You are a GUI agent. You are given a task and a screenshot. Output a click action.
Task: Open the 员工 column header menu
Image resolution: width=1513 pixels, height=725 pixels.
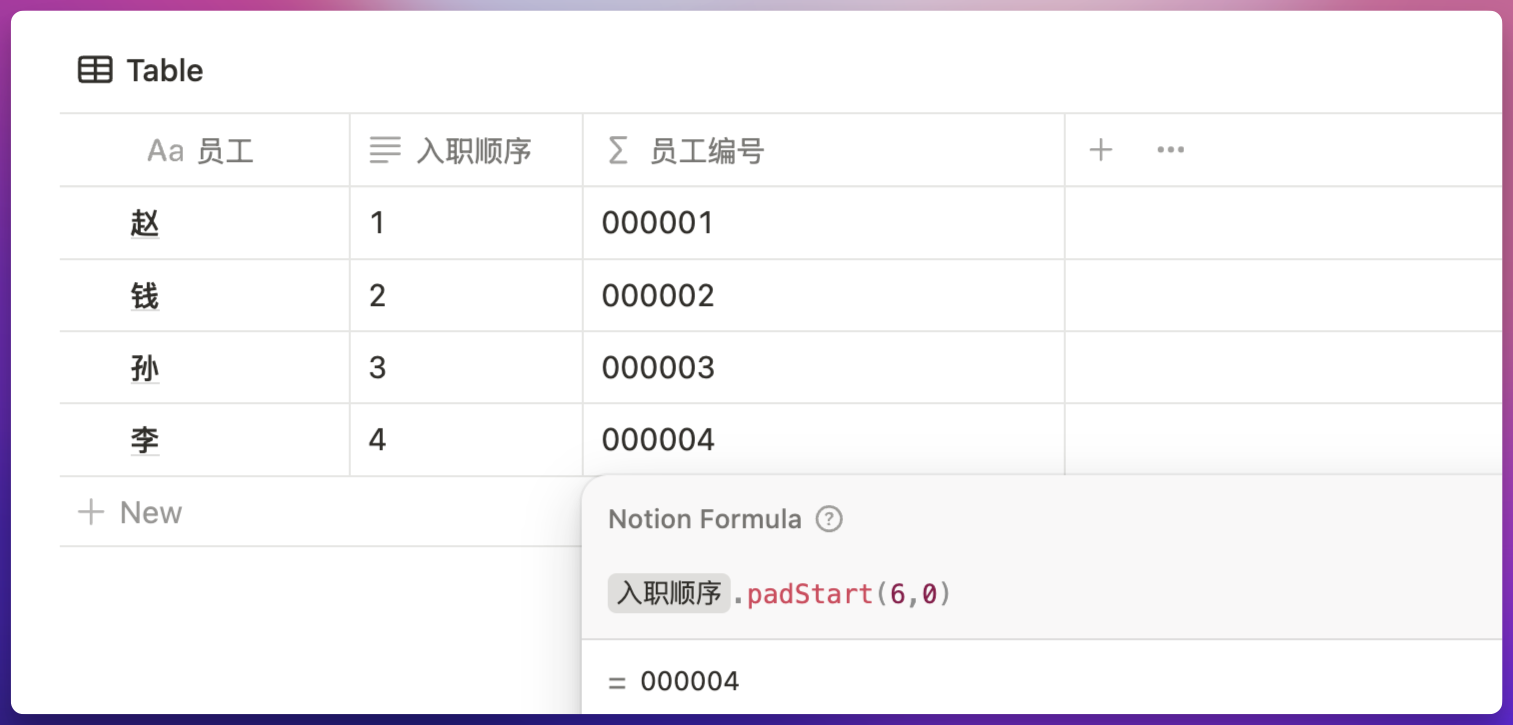pos(225,151)
